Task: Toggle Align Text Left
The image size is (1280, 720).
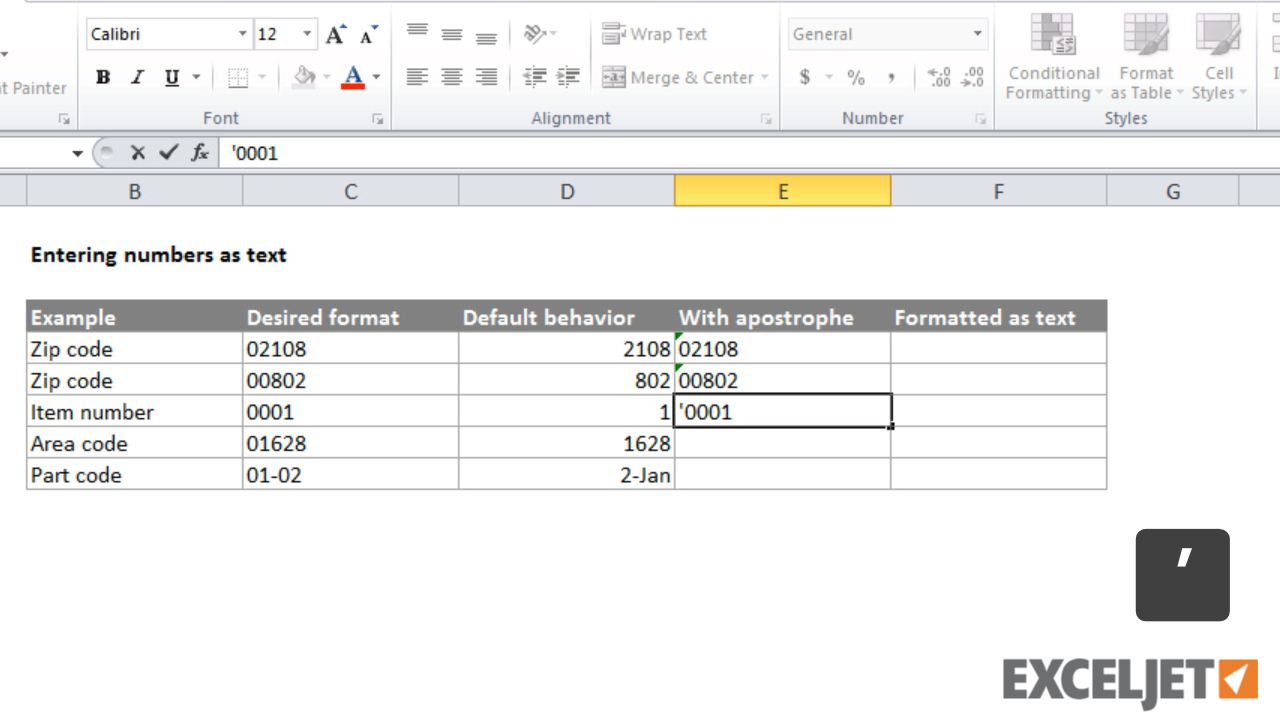Action: click(x=417, y=77)
